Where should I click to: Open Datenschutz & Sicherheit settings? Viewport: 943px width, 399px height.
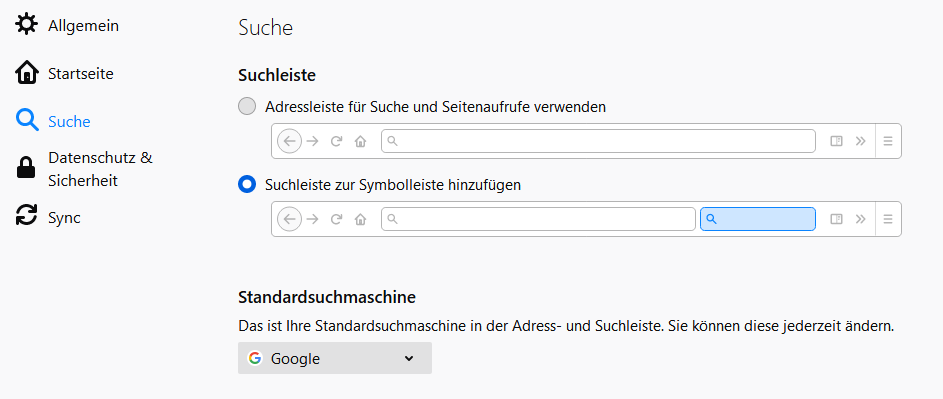pos(84,169)
